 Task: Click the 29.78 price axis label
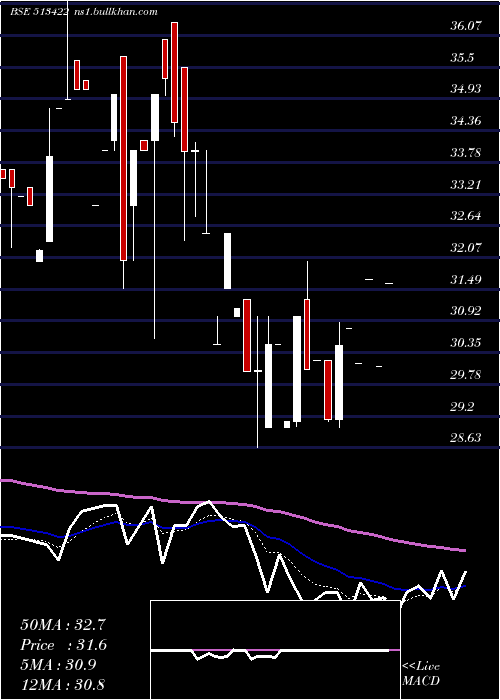[466, 375]
